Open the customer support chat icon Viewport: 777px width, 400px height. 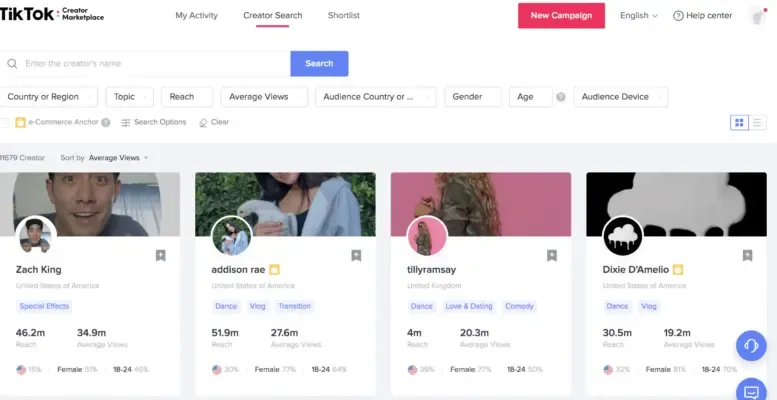pyautogui.click(x=751, y=345)
